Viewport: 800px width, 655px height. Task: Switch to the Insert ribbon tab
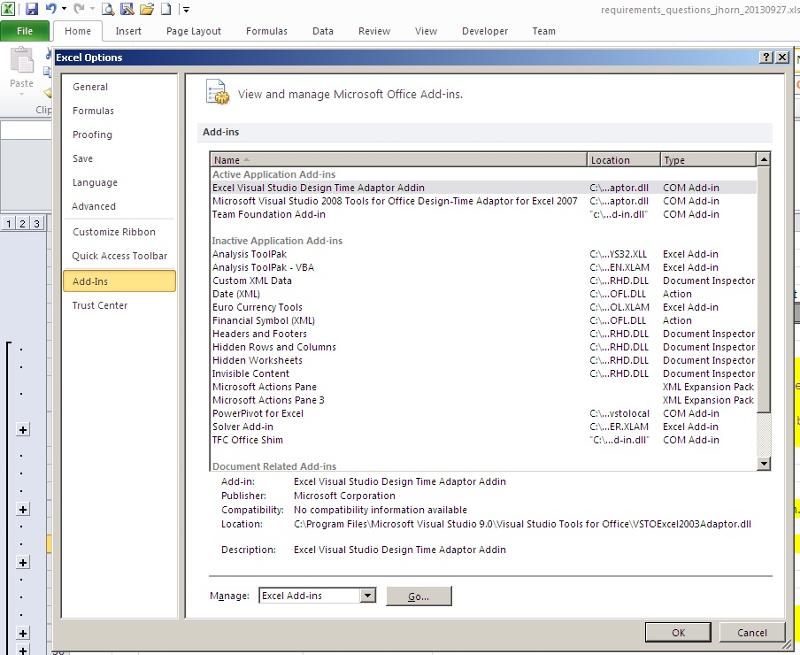128,31
